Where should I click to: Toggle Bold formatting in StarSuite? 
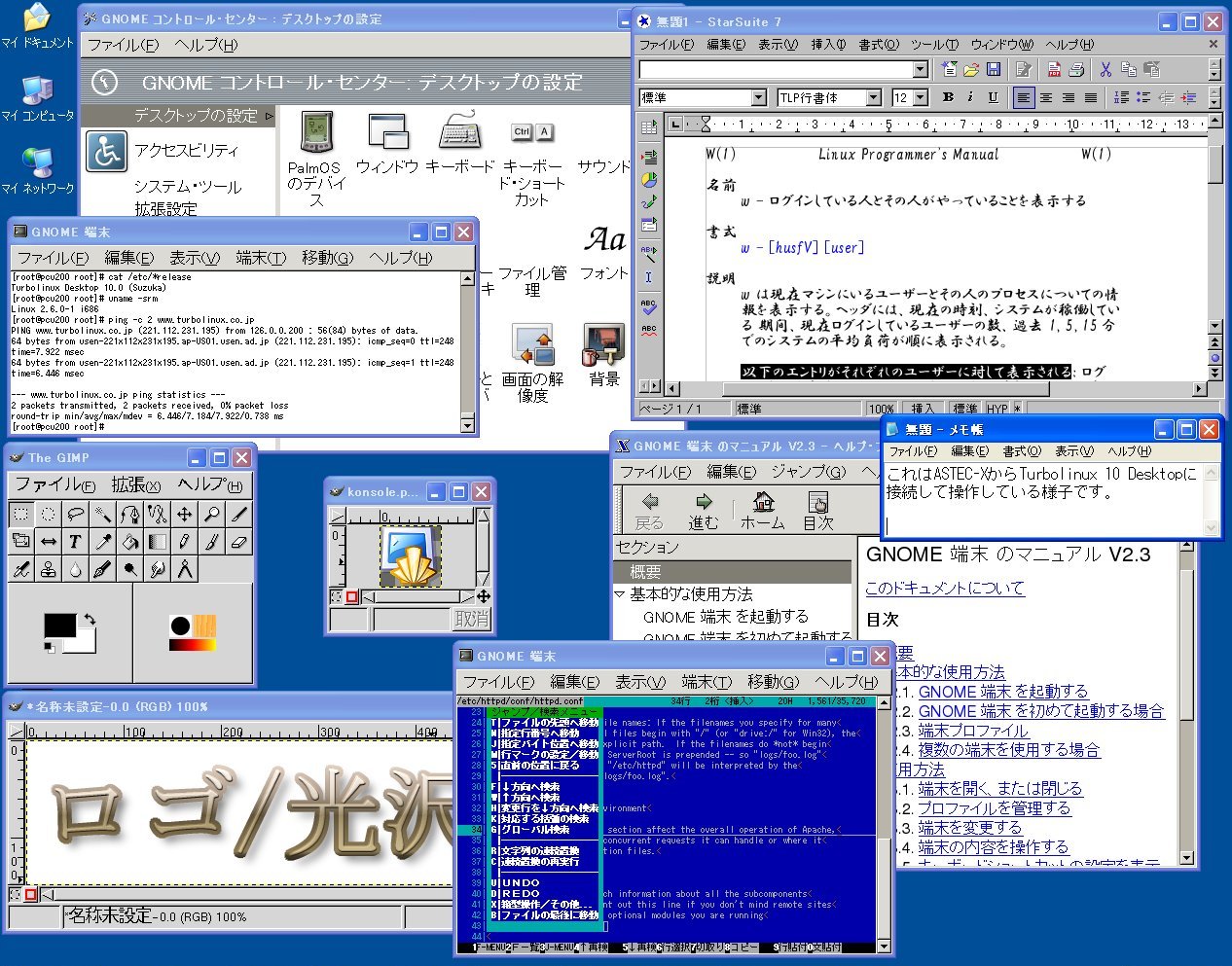pyautogui.click(x=948, y=97)
